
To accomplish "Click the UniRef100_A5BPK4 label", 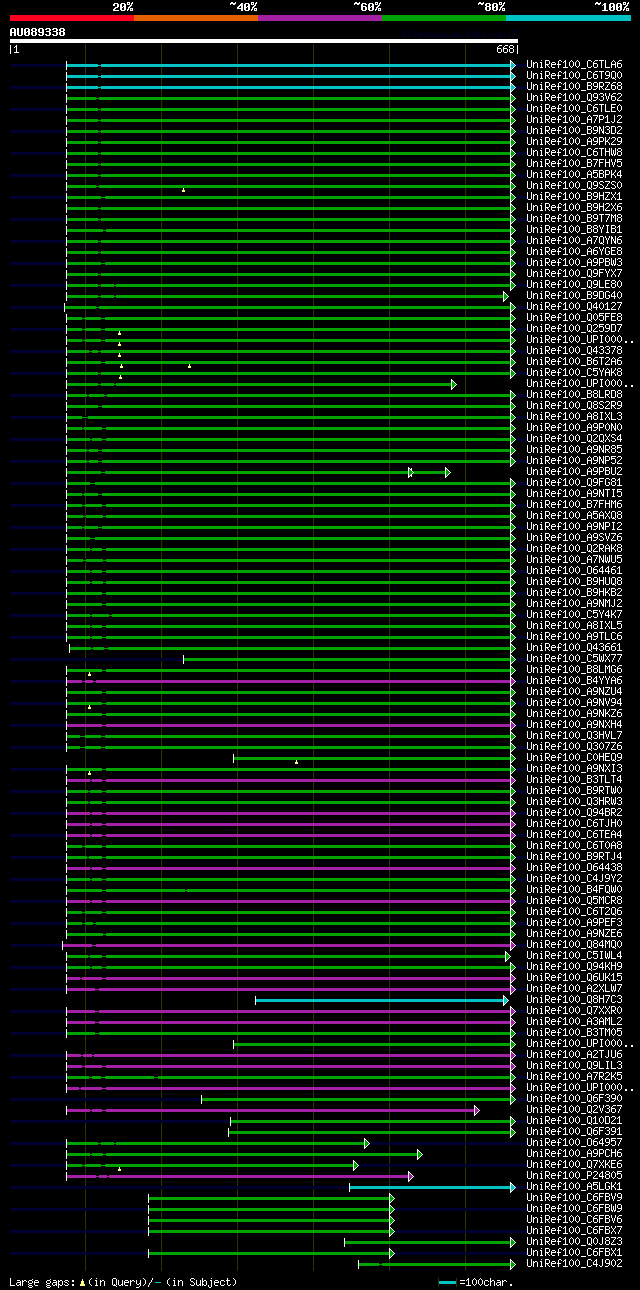I will (574, 174).
